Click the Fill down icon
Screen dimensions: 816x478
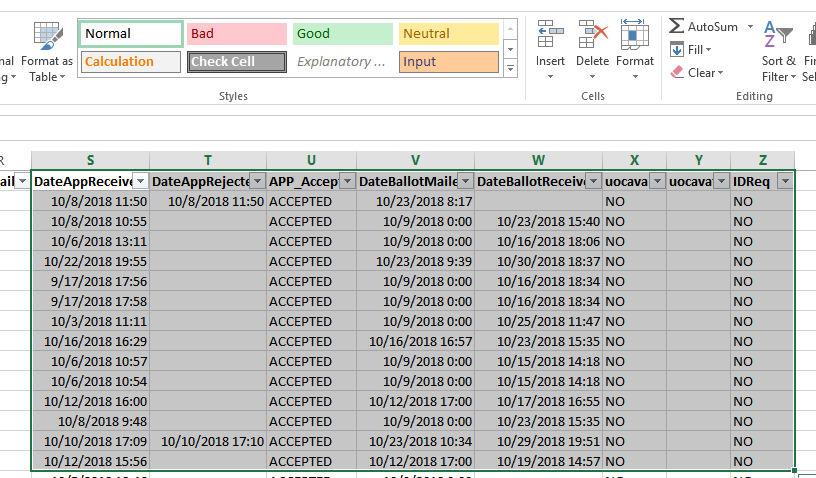tap(677, 50)
